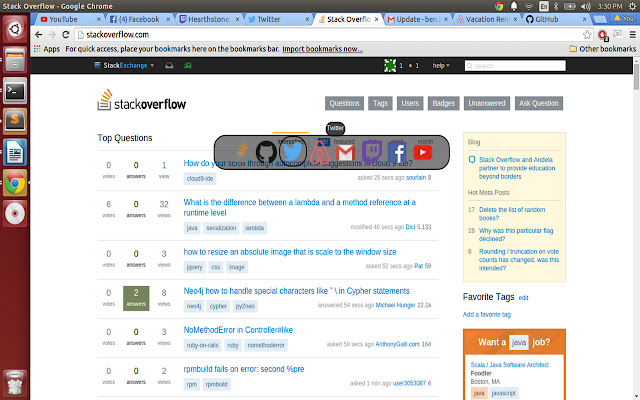Switch to the YouTube tab

tap(68, 19)
